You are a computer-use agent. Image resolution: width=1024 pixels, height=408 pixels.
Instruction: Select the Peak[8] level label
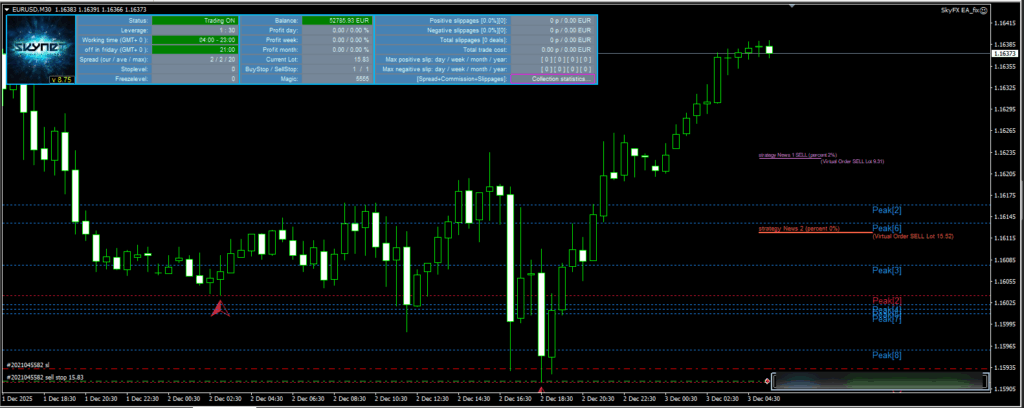pyautogui.click(x=887, y=355)
